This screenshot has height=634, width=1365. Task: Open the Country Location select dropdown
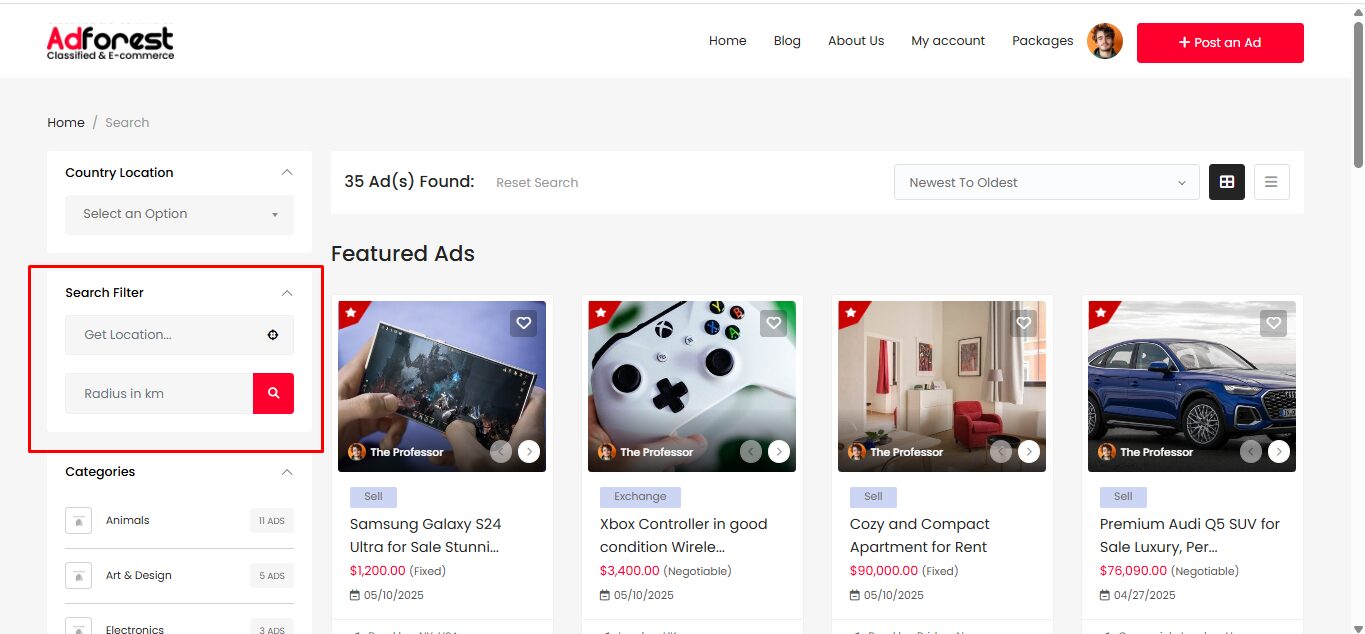coord(180,214)
